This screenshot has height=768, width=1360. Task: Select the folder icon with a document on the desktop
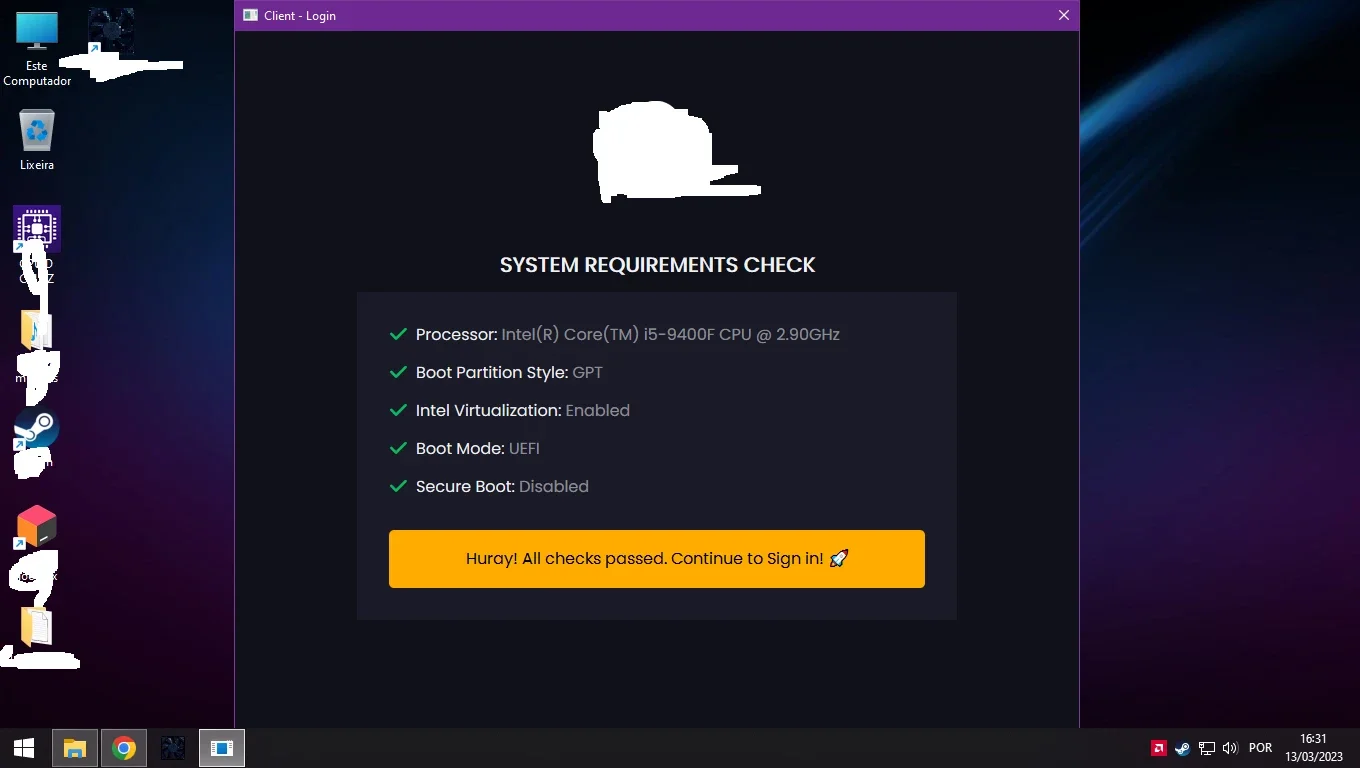37,626
